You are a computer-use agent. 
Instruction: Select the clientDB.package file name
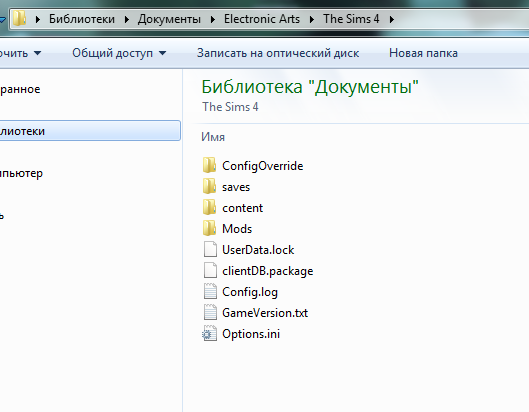coord(268,271)
